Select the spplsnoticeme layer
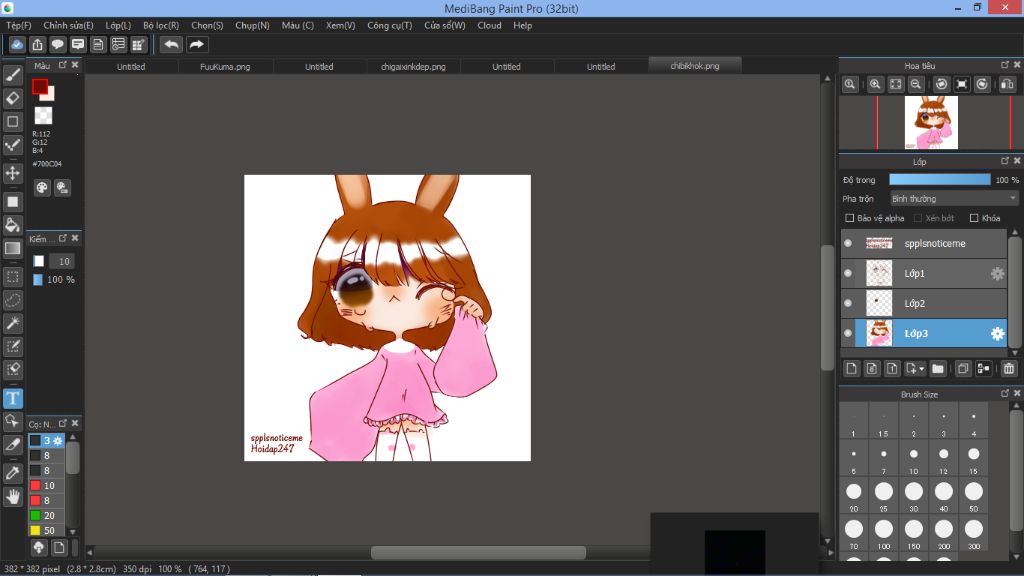 [x=935, y=243]
